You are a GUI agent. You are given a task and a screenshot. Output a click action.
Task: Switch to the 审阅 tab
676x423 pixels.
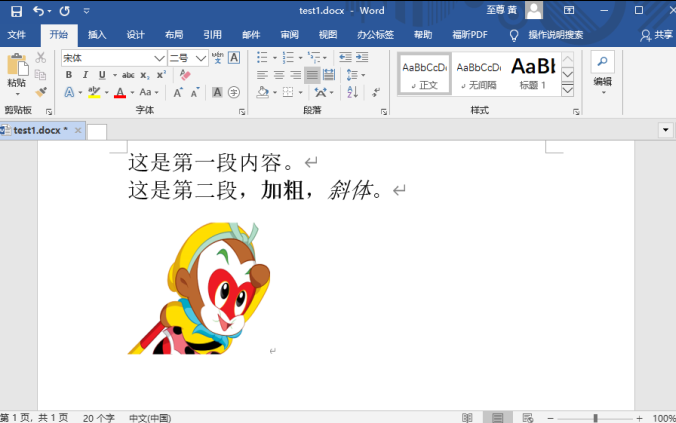coord(289,35)
